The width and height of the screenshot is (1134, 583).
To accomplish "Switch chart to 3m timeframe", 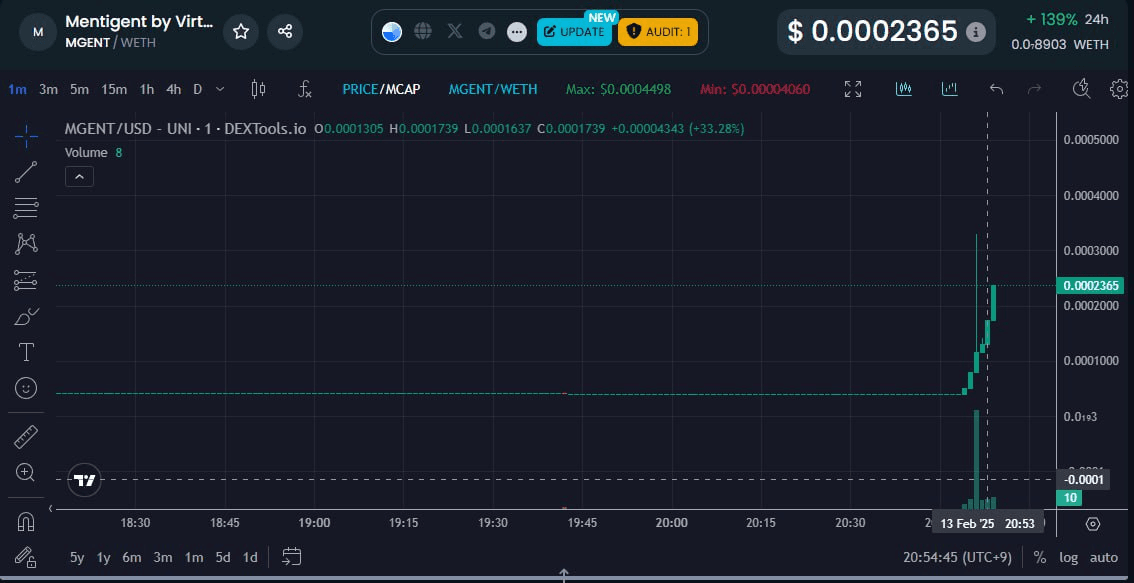I will pos(48,90).
